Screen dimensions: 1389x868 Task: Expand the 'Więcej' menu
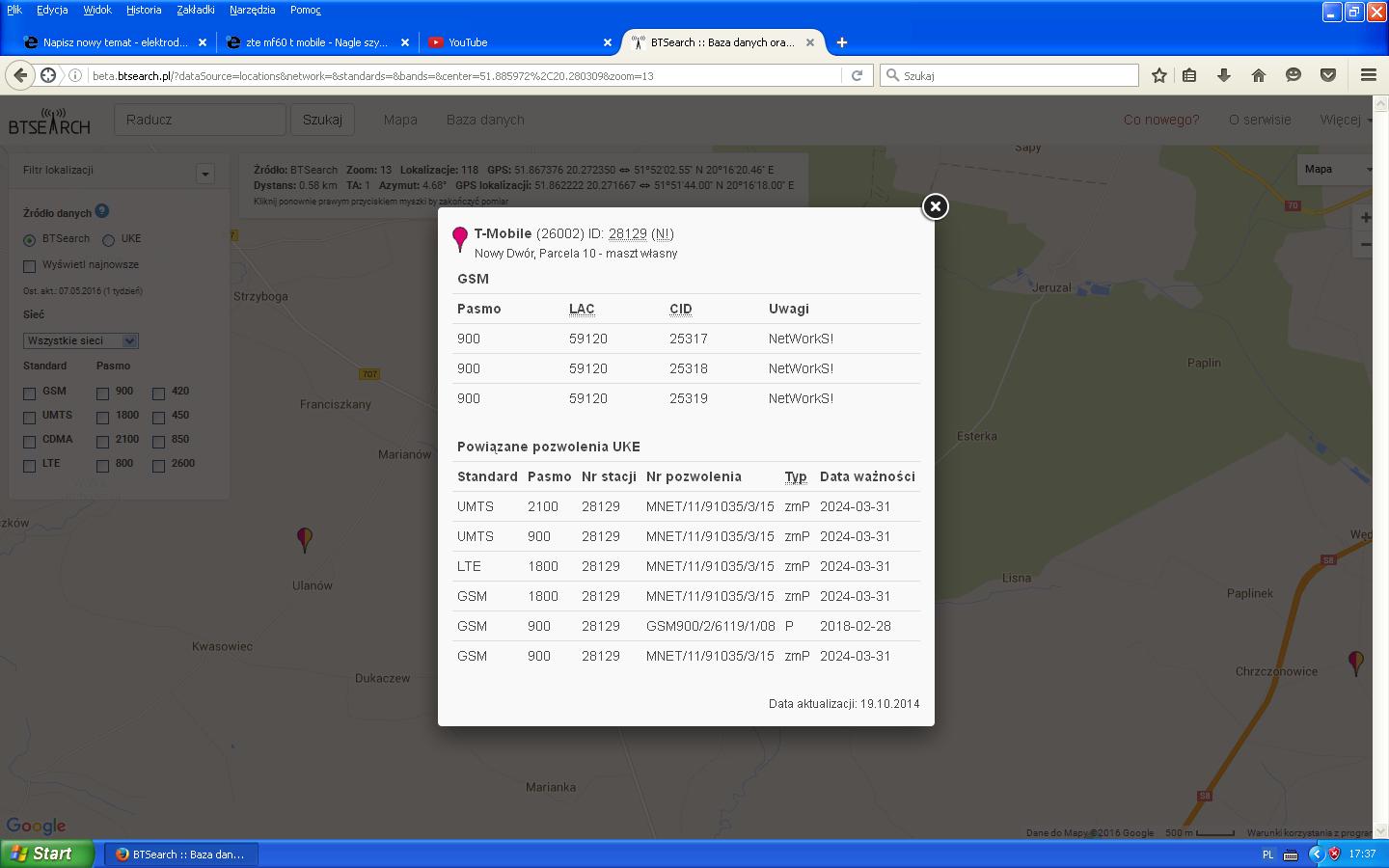(x=1346, y=121)
